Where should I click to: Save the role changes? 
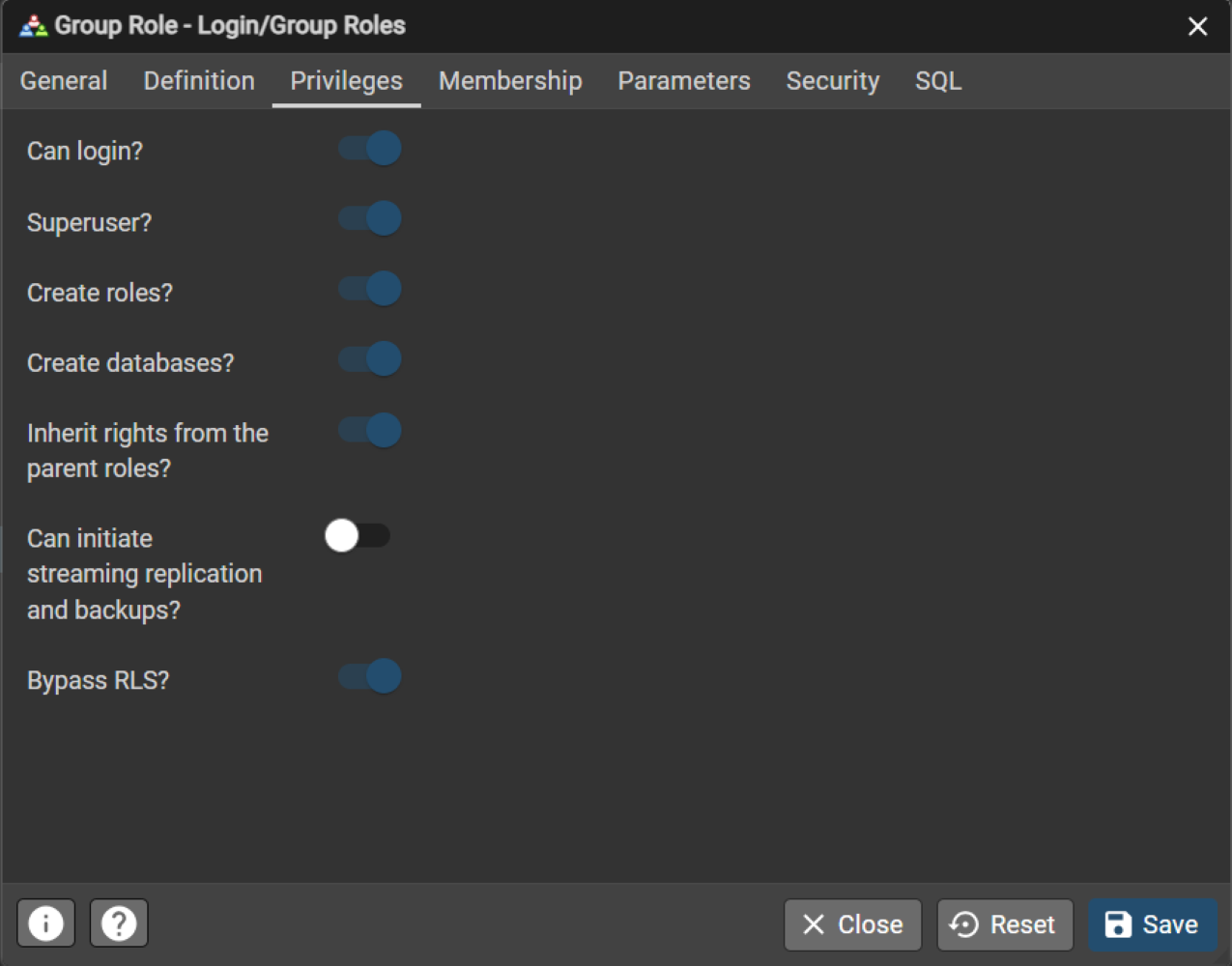pos(1152,924)
